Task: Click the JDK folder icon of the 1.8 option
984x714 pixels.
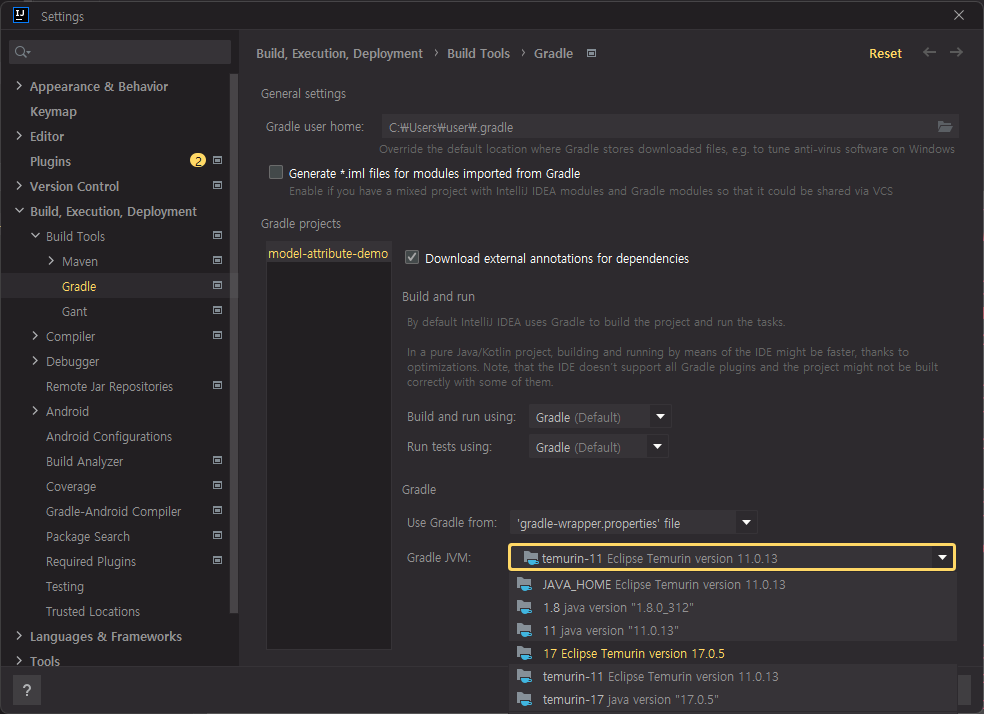Action: point(525,607)
